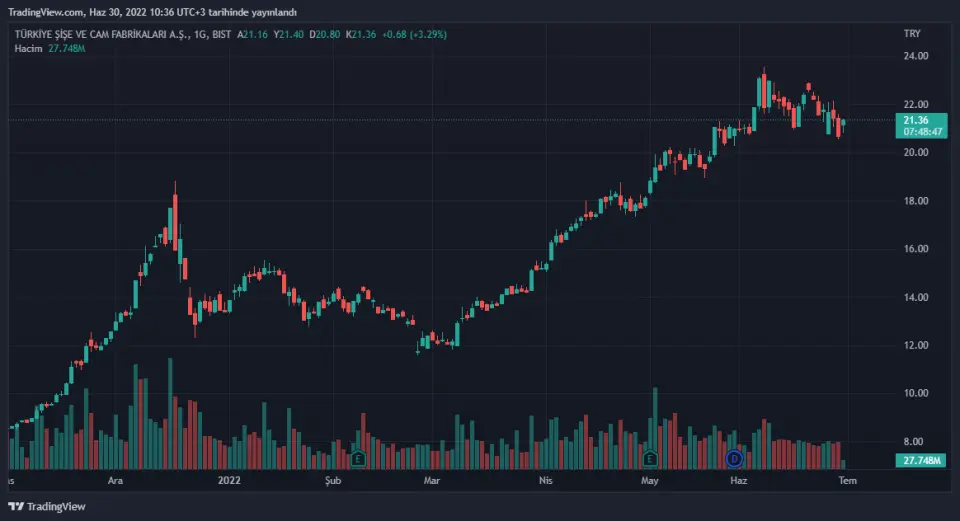This screenshot has width=960, height=521.
Task: Click the earnings E marker near May
Action: 651,459
